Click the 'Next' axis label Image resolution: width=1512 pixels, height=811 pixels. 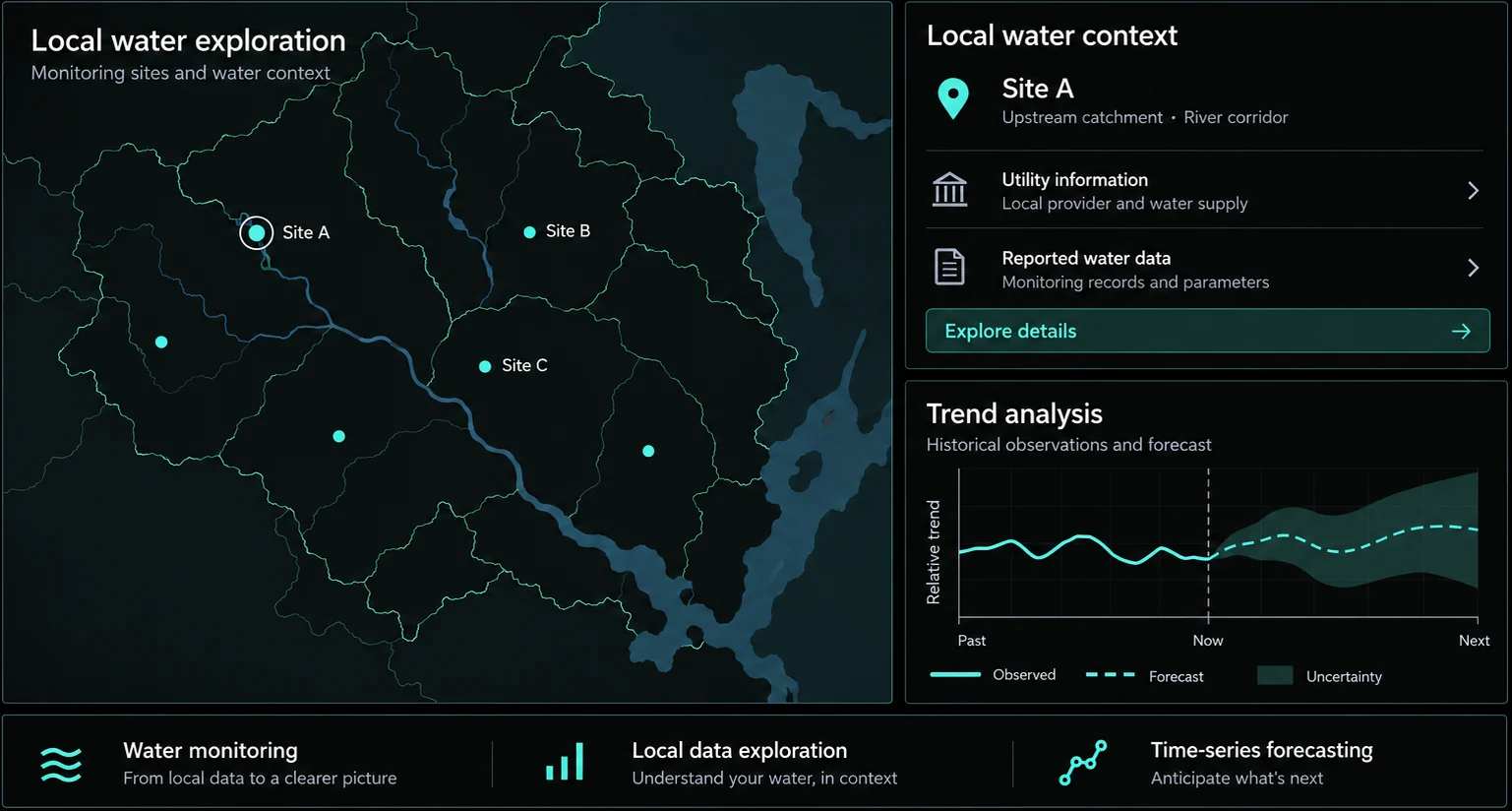[1474, 641]
